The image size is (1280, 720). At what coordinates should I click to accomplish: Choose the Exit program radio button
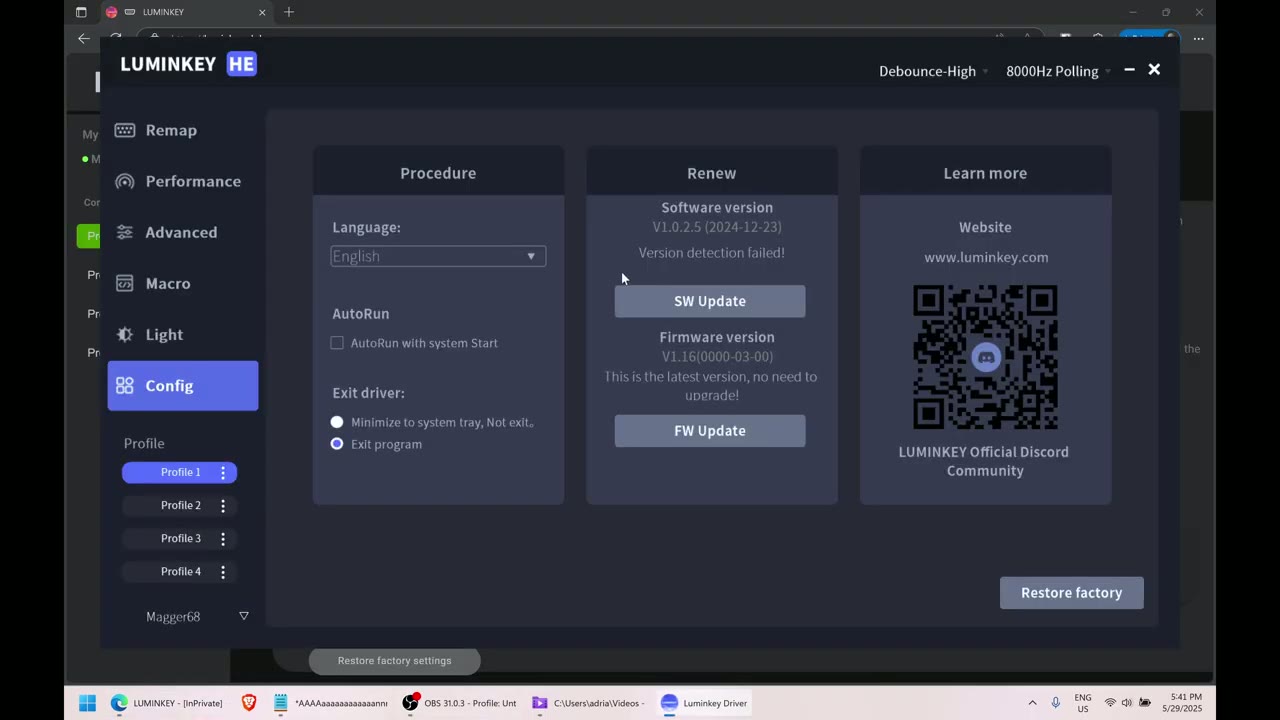(337, 444)
